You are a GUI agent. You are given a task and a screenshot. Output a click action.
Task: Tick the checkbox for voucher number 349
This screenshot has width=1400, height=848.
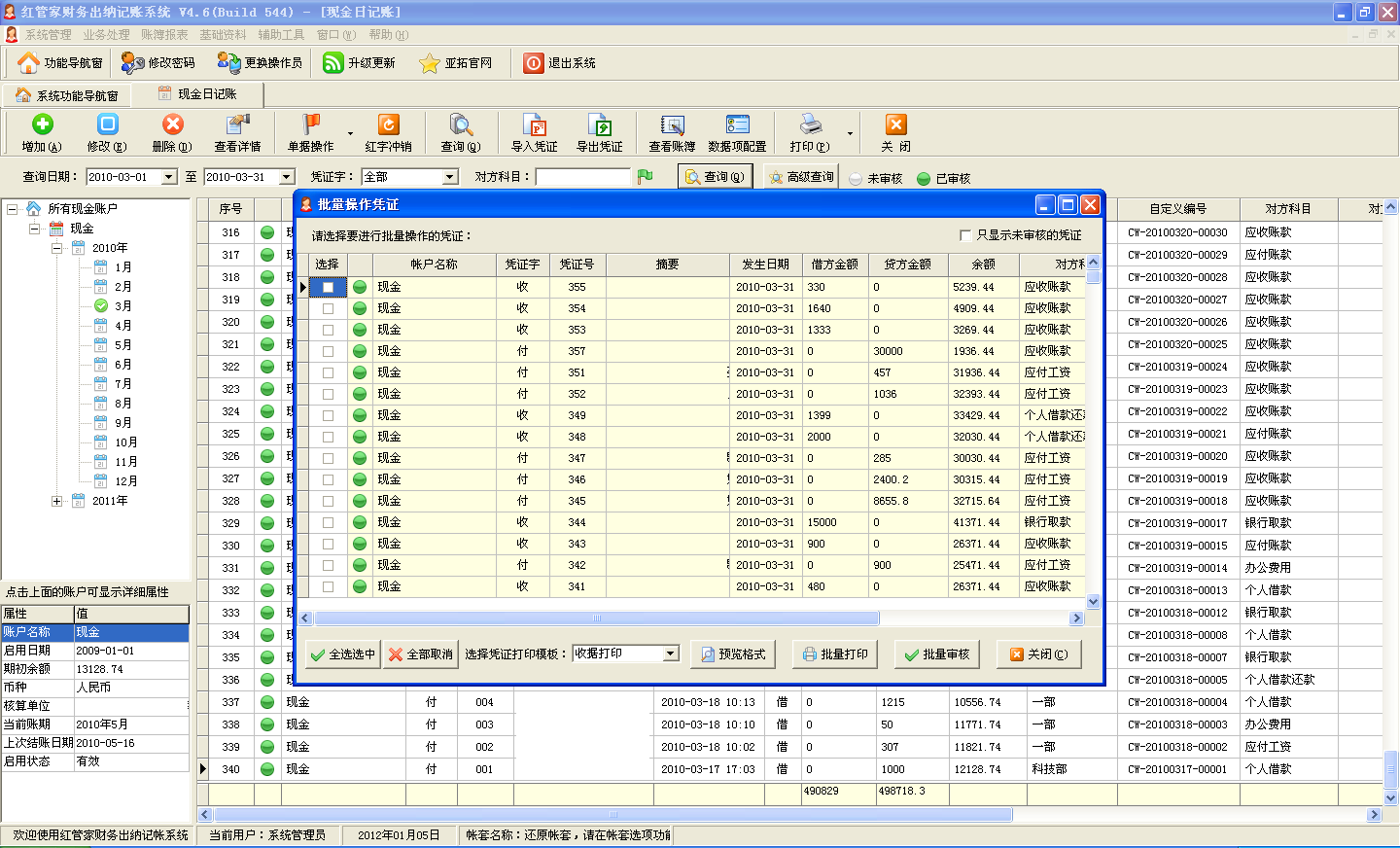click(x=328, y=416)
